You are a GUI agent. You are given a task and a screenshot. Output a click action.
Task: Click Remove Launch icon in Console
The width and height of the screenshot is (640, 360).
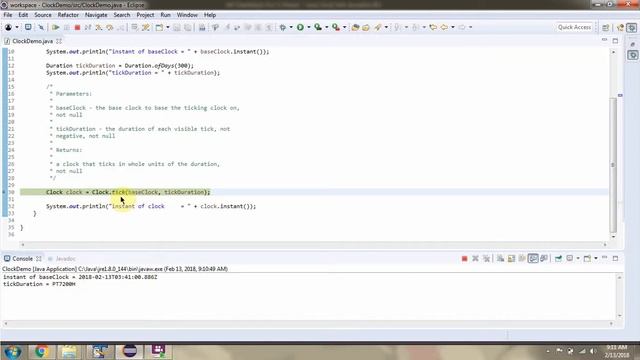pos(476,258)
